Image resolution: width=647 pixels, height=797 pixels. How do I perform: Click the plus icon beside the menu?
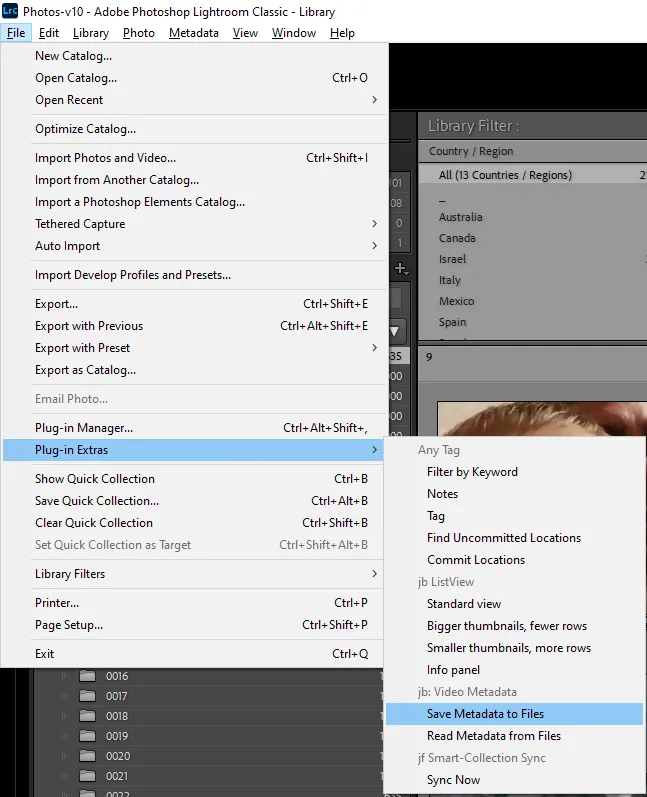click(401, 268)
